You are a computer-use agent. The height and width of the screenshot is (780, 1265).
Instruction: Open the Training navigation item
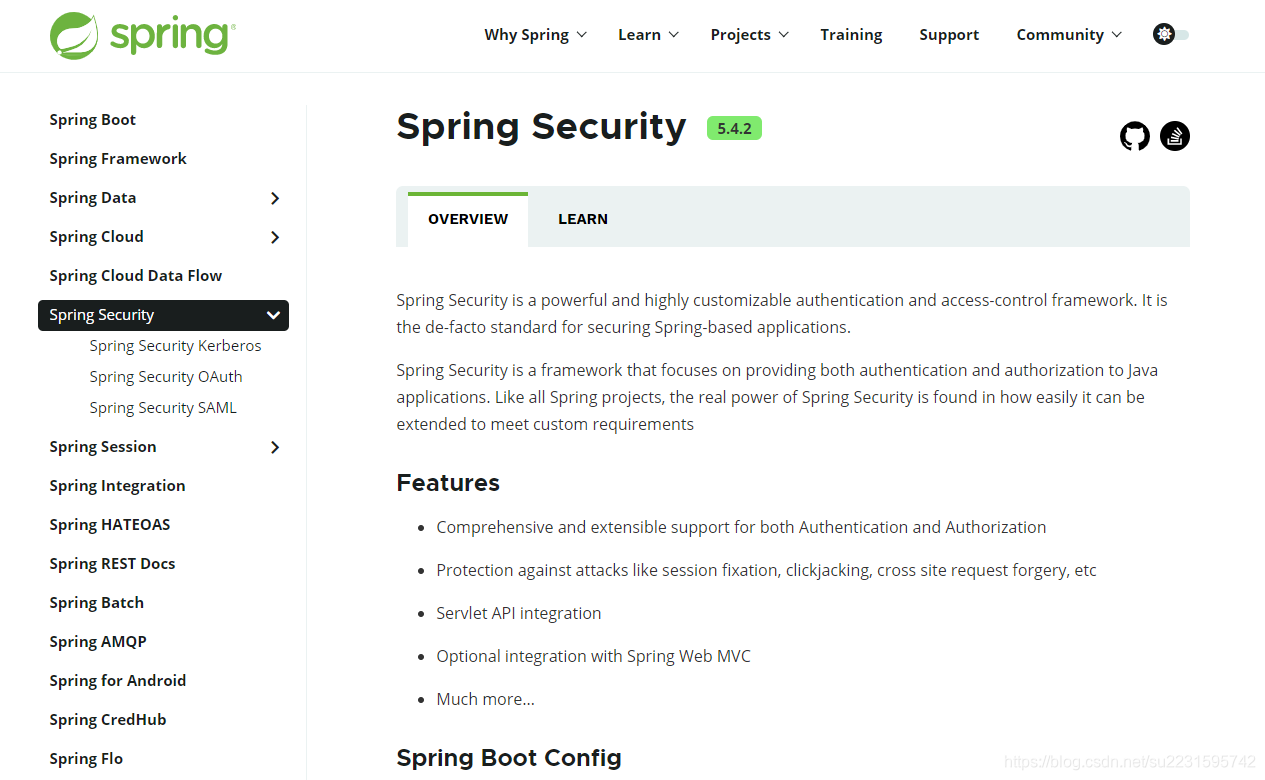pyautogui.click(x=850, y=34)
